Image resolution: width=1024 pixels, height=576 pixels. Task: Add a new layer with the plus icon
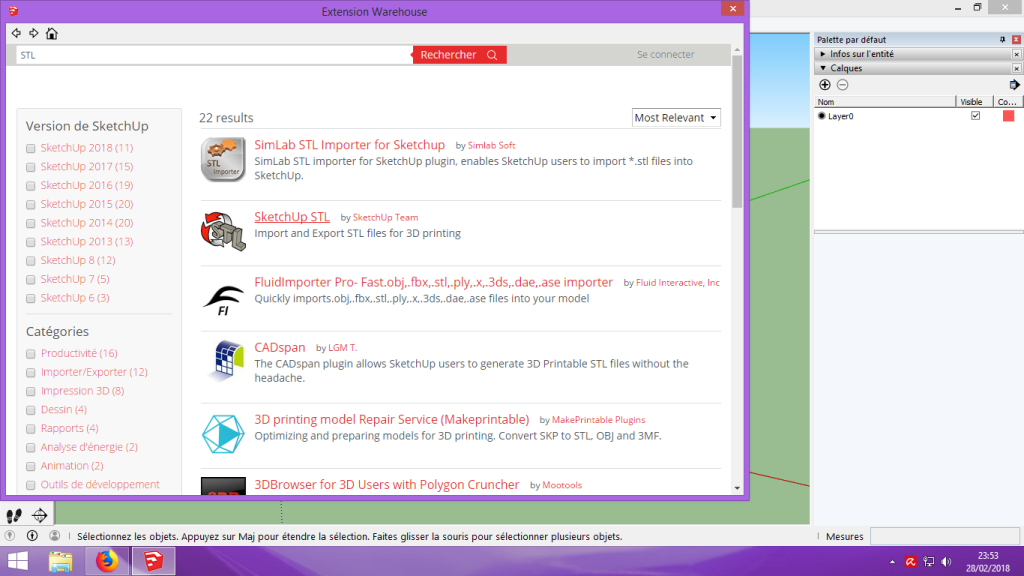pos(825,85)
